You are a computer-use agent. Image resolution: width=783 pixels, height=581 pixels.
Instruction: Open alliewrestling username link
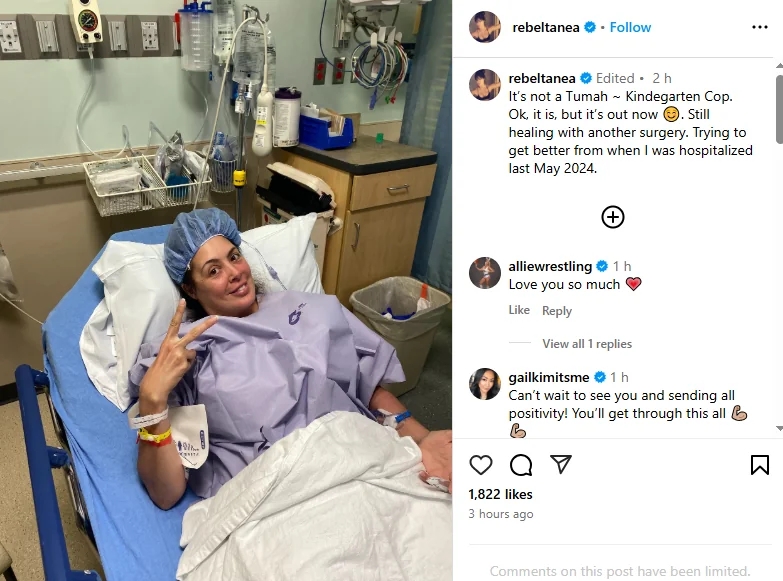550,266
